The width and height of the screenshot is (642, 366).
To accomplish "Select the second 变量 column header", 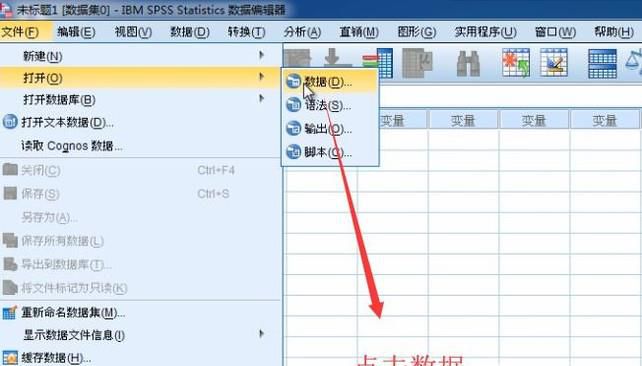I will pyautogui.click(x=463, y=120).
